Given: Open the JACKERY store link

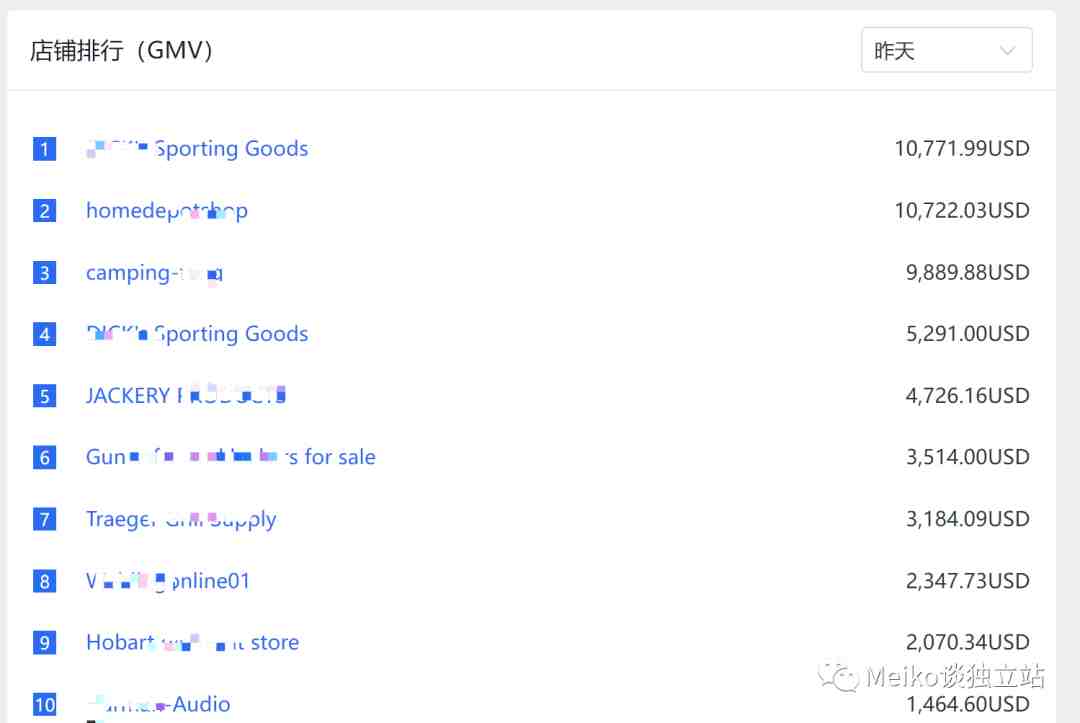Looking at the screenshot, I should pyautogui.click(x=185, y=396).
